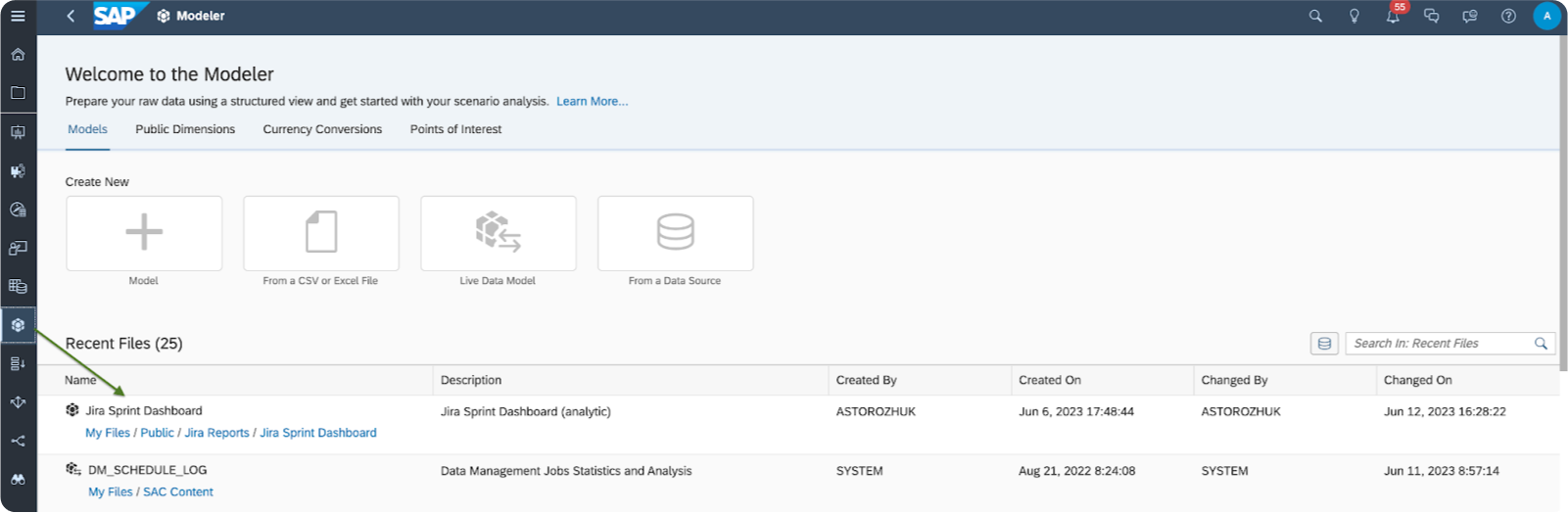
Task: Open the hamburger main menu
Action: [x=18, y=16]
